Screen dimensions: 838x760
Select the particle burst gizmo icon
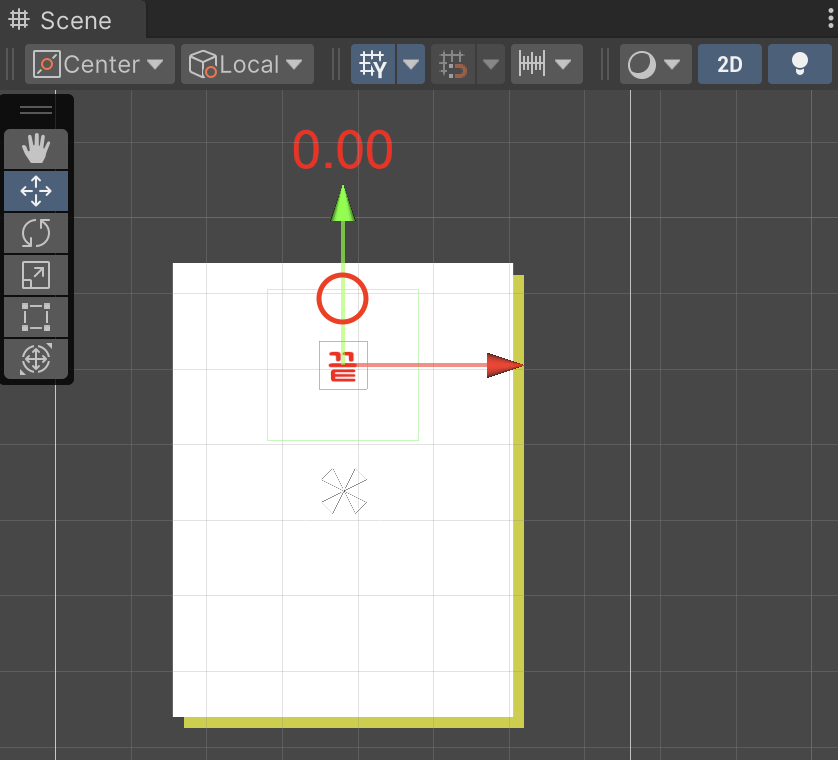click(x=344, y=491)
